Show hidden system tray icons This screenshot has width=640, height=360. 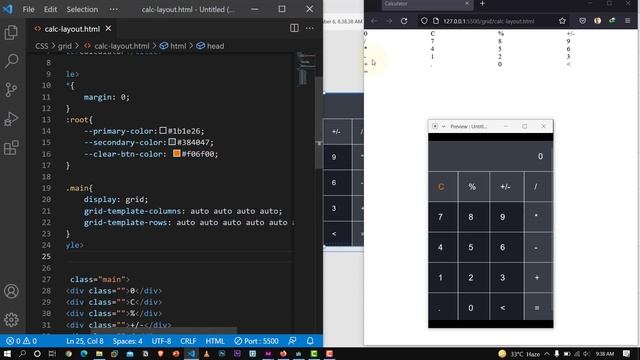pos(547,354)
